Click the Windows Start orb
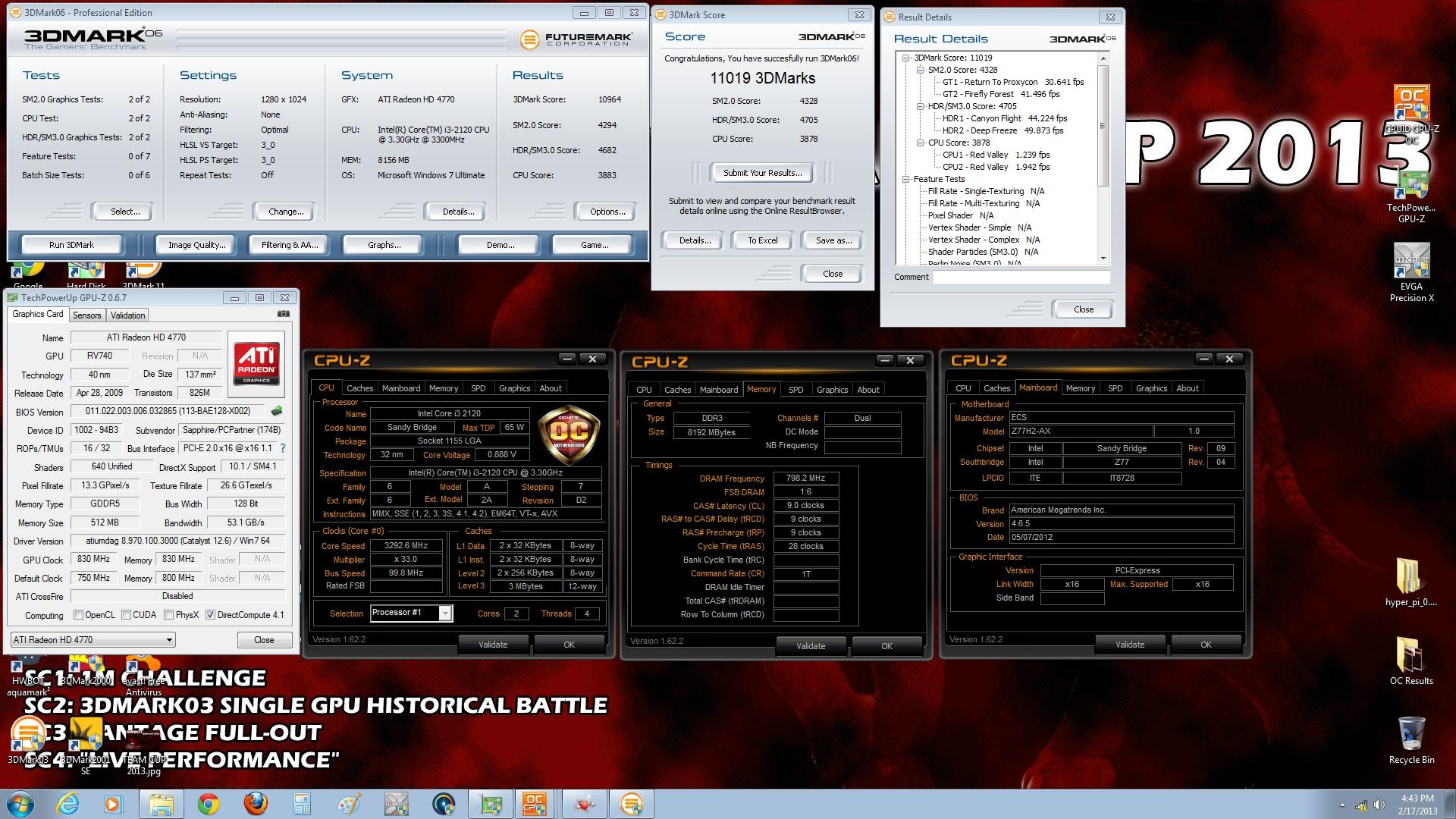 (20, 804)
